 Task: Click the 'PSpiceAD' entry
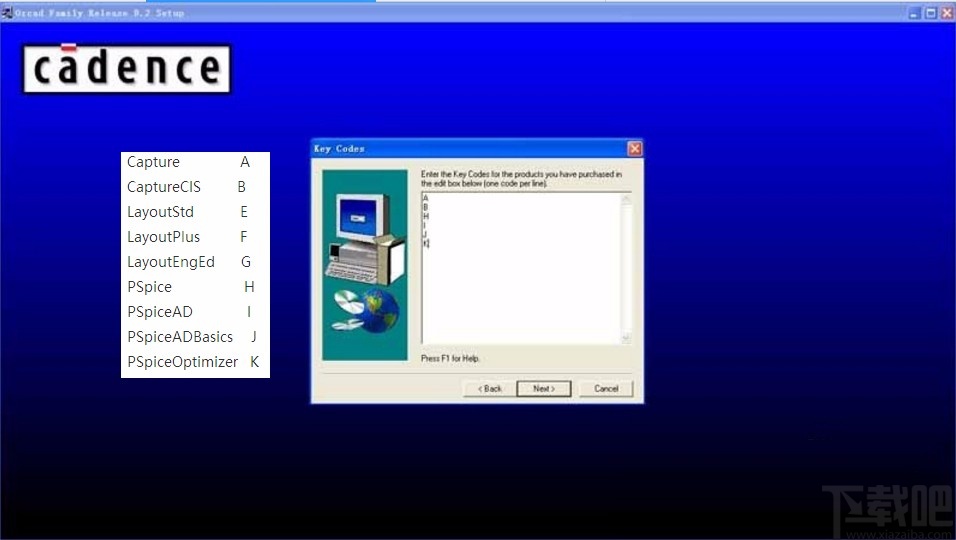(160, 312)
